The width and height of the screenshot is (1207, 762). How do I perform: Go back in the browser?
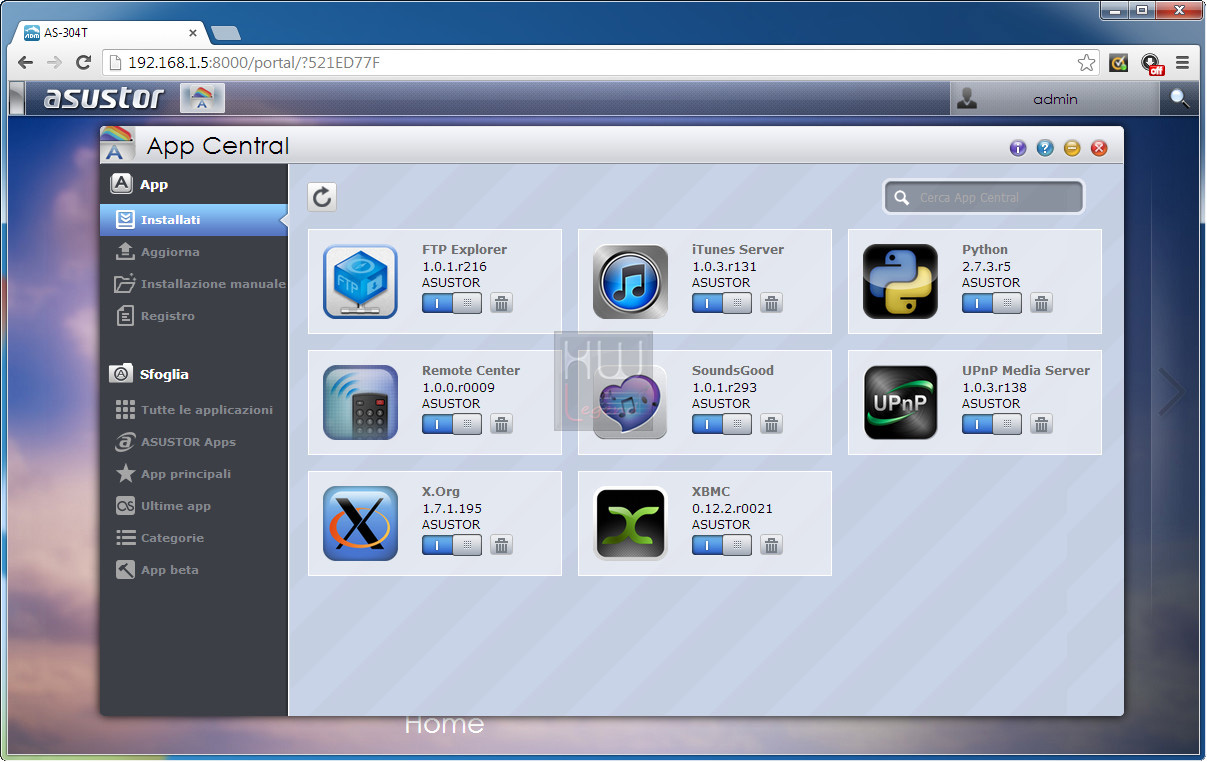[26, 63]
